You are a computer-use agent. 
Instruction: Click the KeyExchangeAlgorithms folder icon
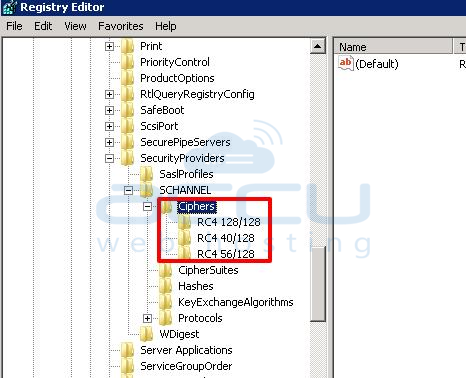click(x=166, y=302)
